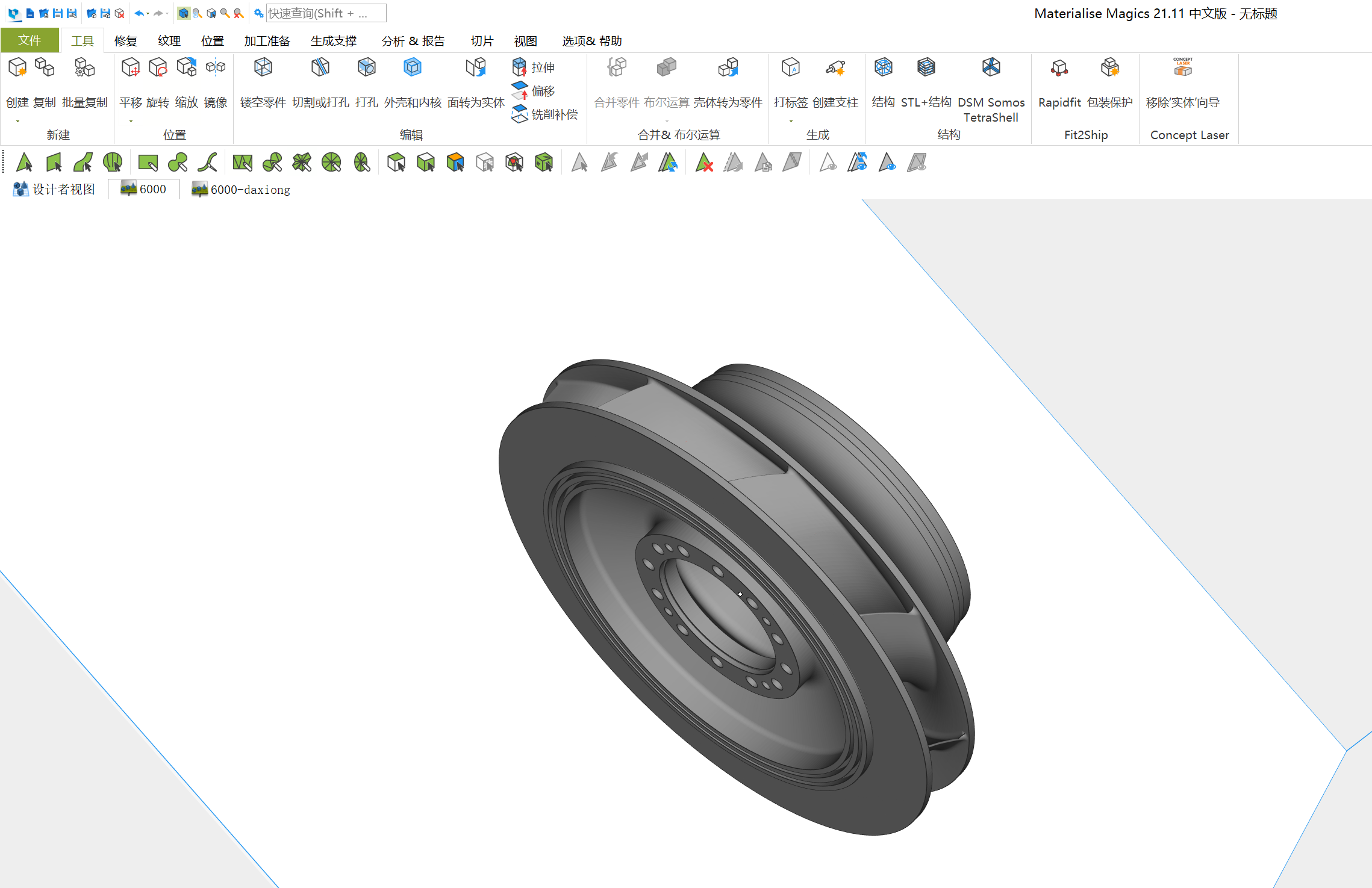Viewport: 1372px width, 888px height.
Task: Open the 打标签 label tool
Action: [790, 67]
